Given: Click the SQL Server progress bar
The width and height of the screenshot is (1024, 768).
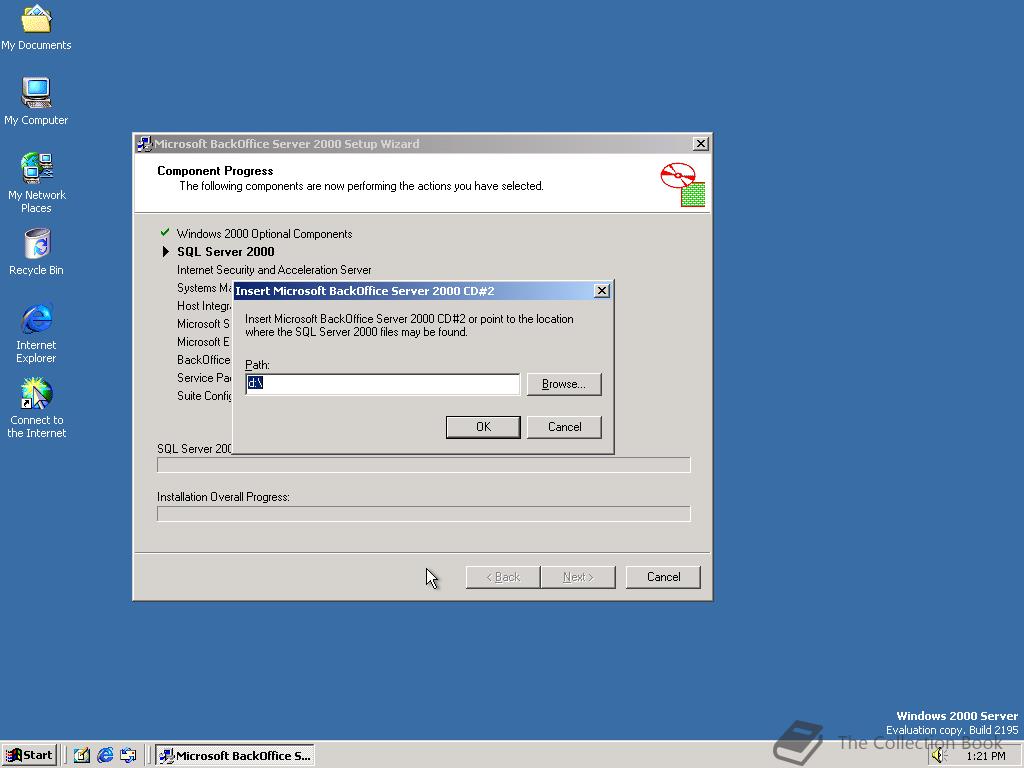Looking at the screenshot, I should pyautogui.click(x=424, y=464).
